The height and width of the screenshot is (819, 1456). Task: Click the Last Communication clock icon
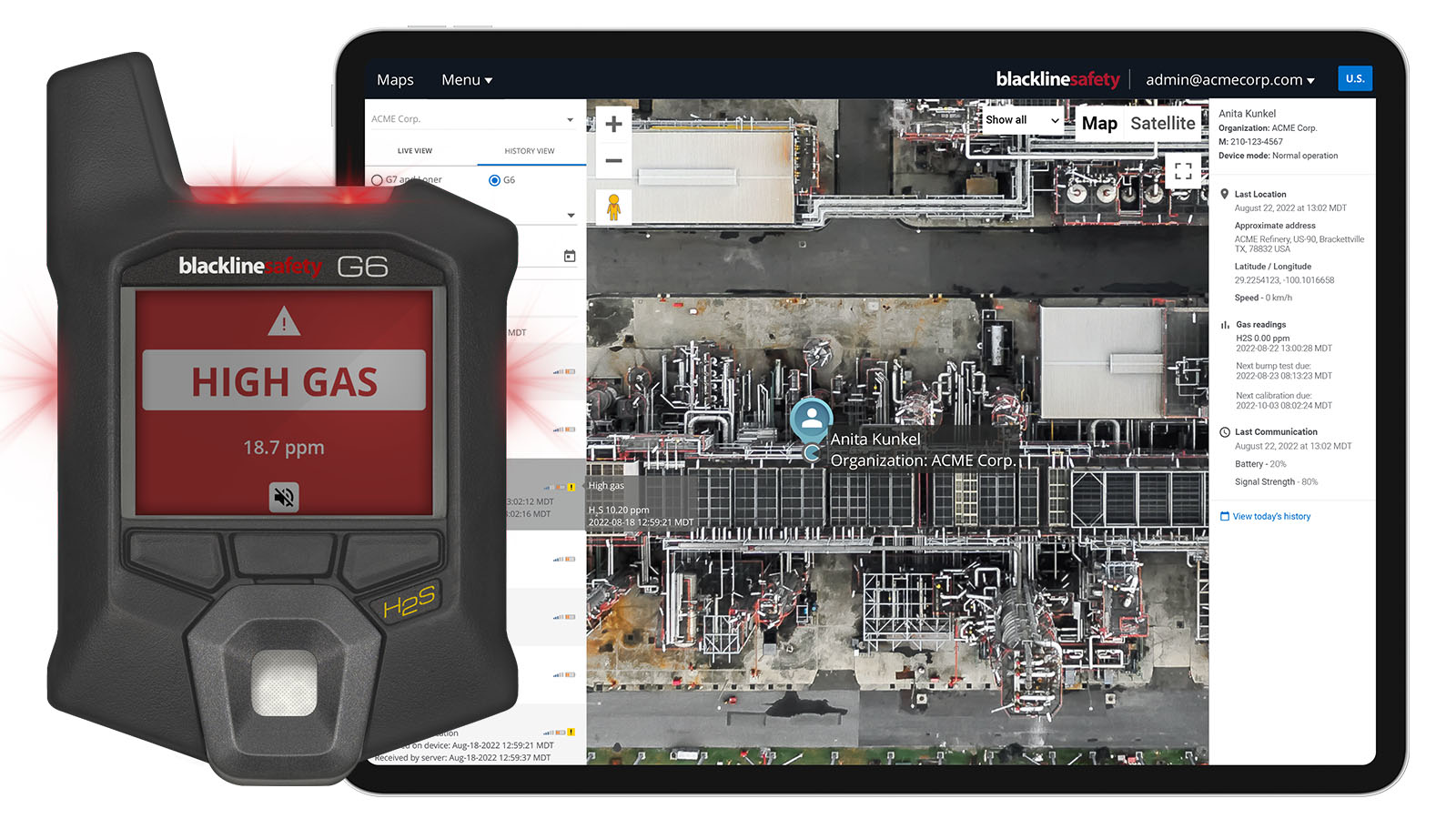pyautogui.click(x=1226, y=431)
